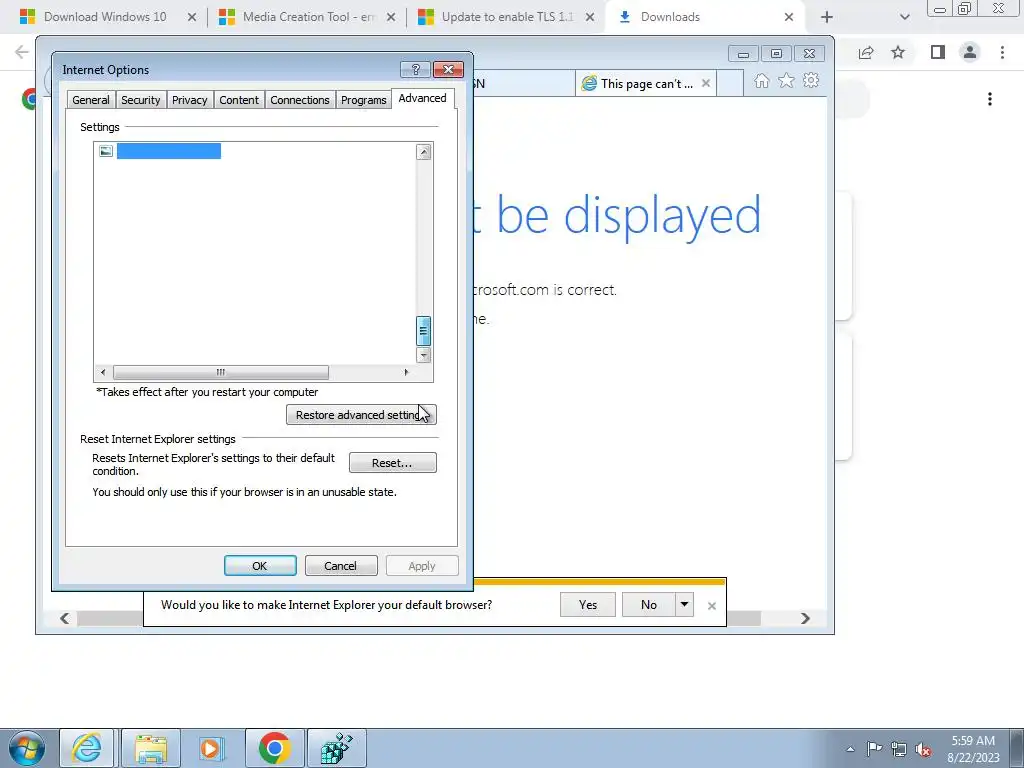Click the Show desktop button on taskbar
Screen dimensions: 1024x768
click(x=1017, y=748)
